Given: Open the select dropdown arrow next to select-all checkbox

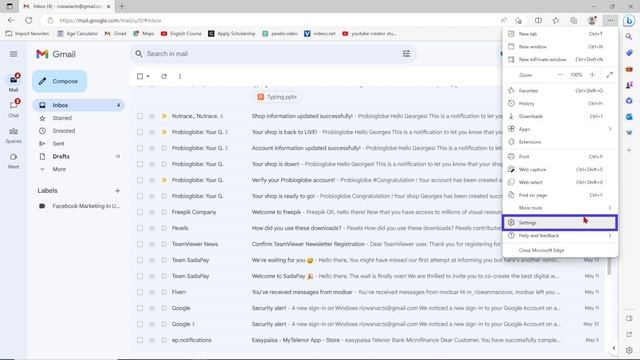Looking at the screenshot, I should pos(148,76).
